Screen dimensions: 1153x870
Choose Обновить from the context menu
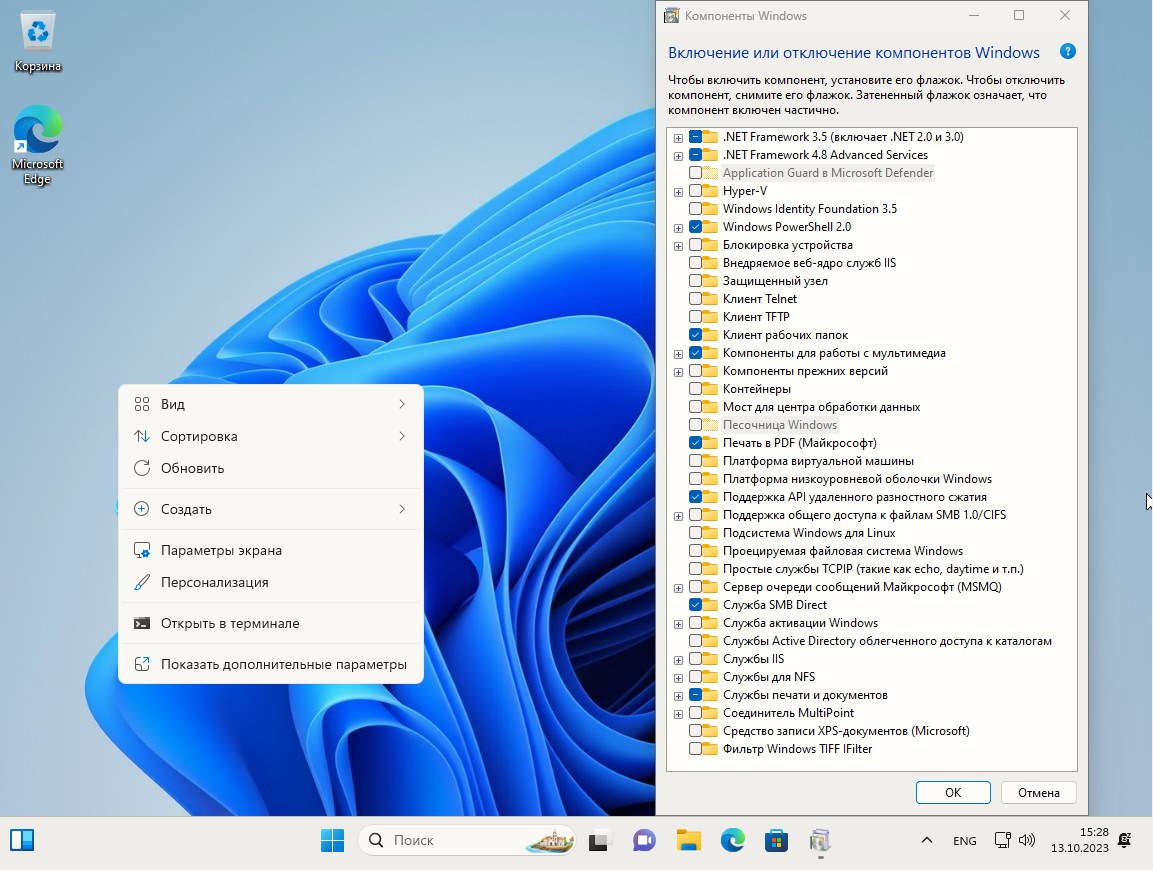click(271, 468)
